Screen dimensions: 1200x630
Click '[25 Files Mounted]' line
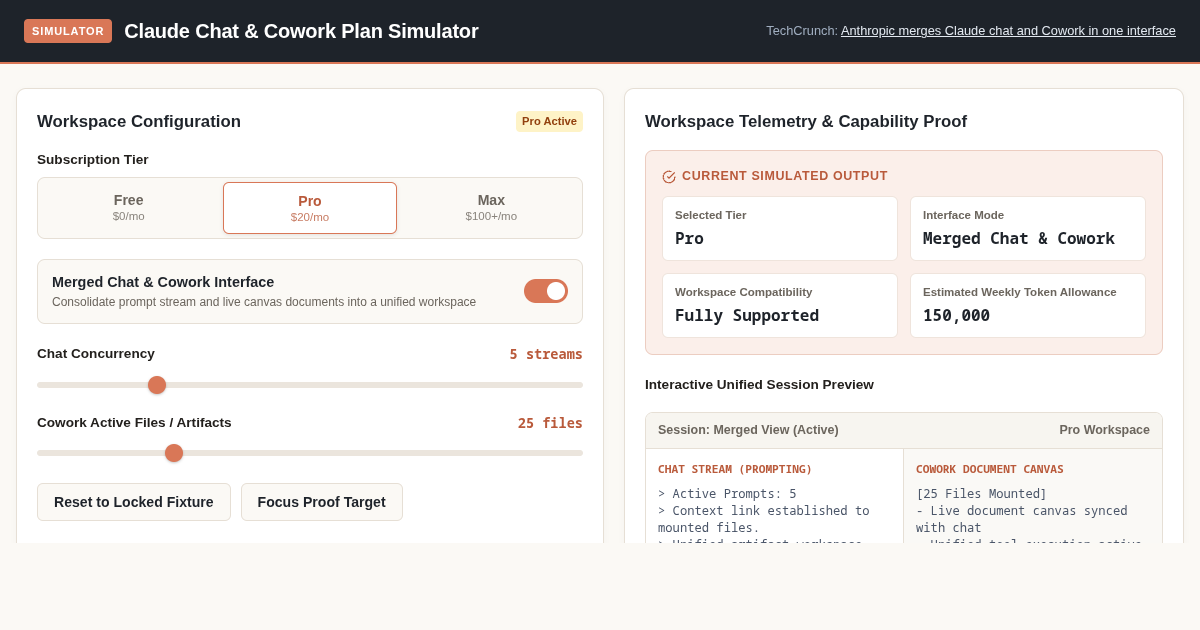tap(981, 494)
